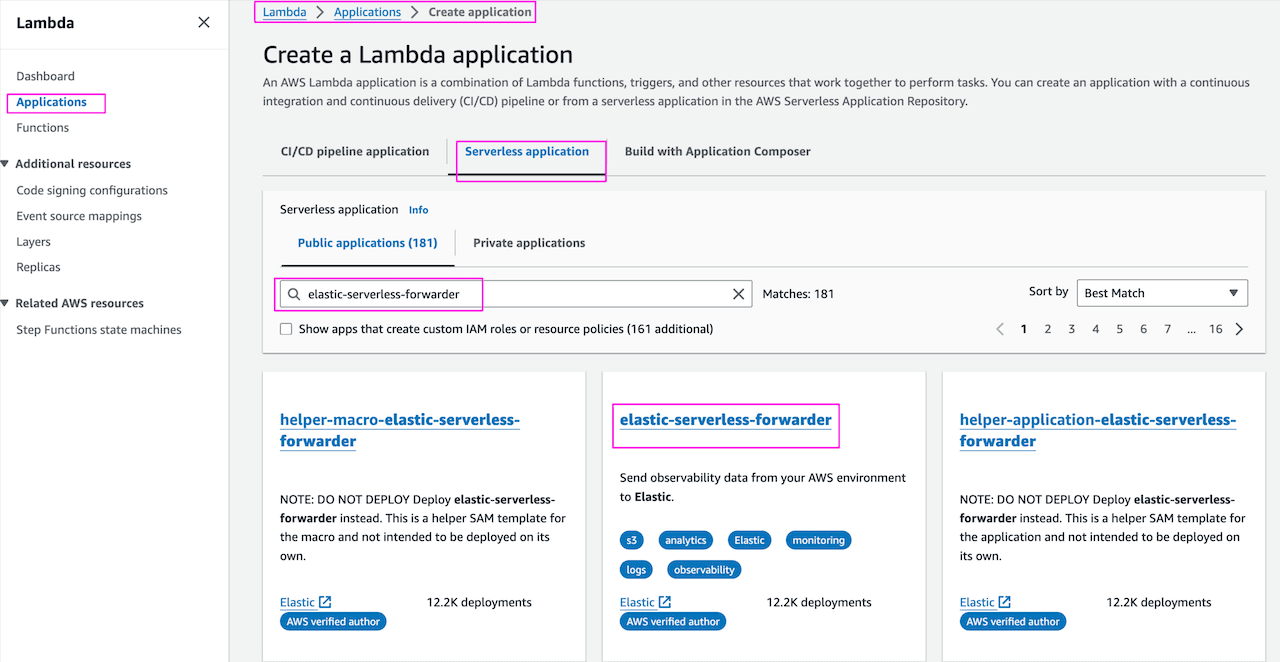The height and width of the screenshot is (662, 1280).
Task: Click the observability tag on the forwarder card
Action: point(704,568)
